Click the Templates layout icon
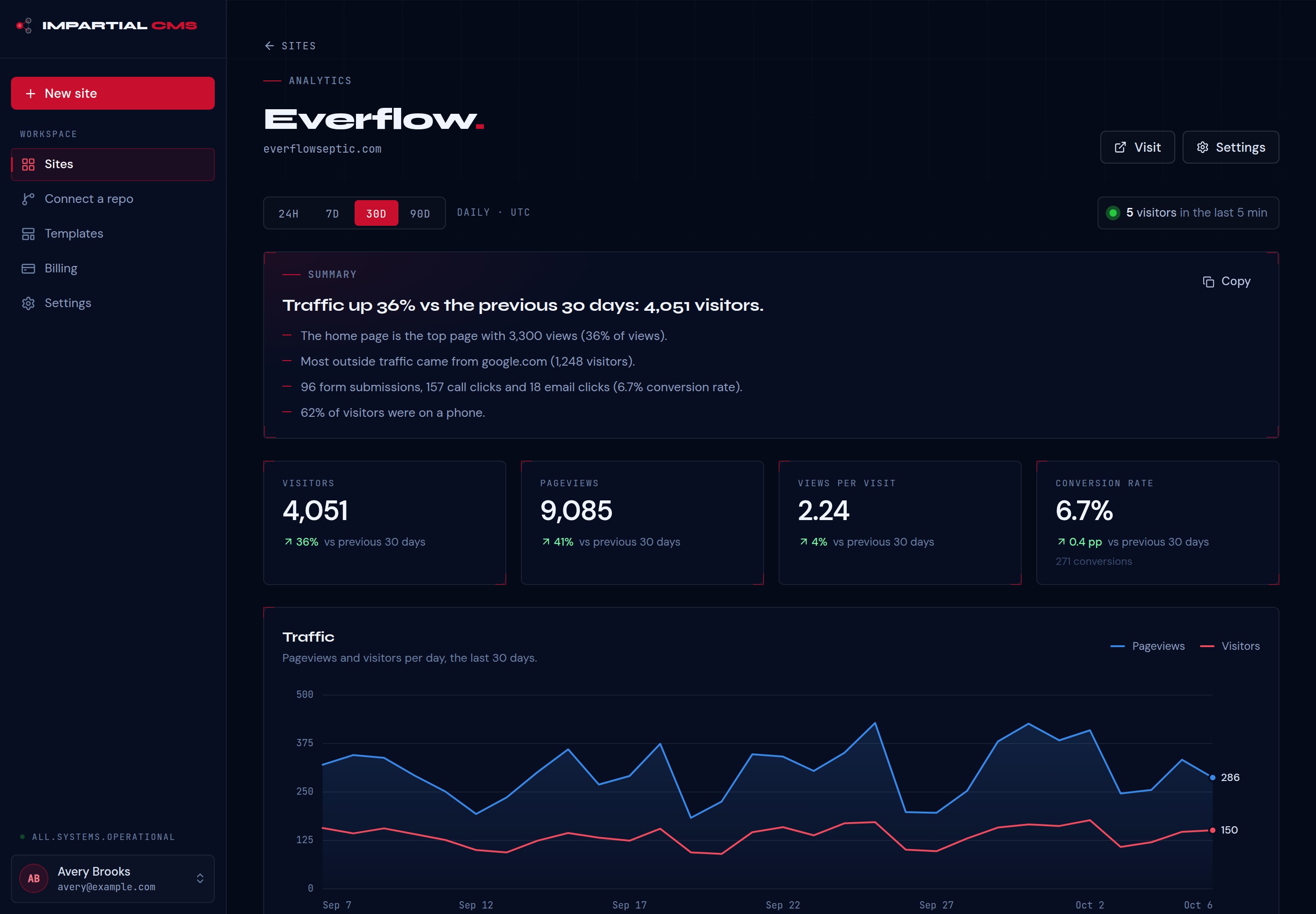This screenshot has height=914, width=1316. tap(28, 234)
